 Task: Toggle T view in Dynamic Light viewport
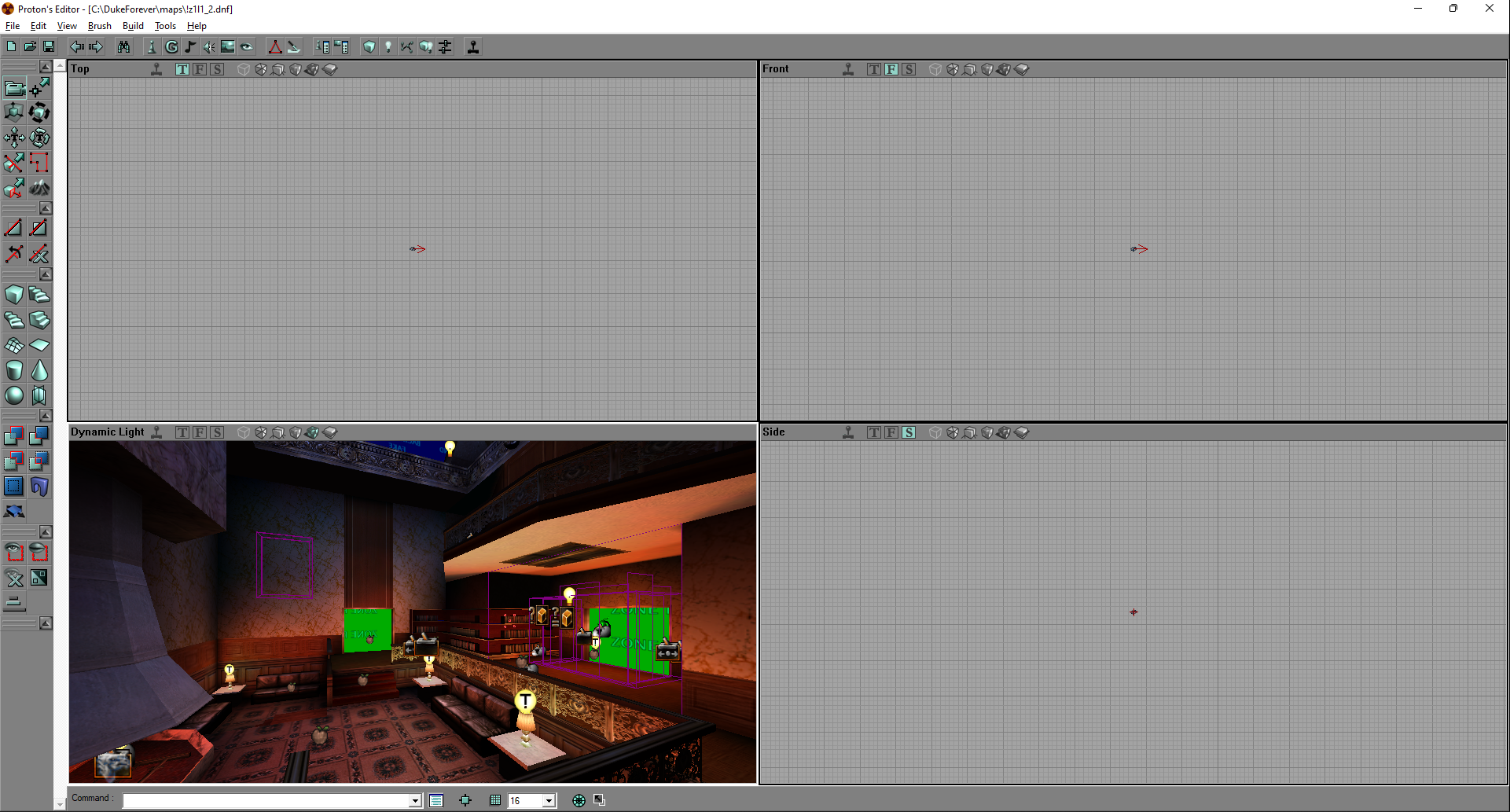(x=182, y=432)
